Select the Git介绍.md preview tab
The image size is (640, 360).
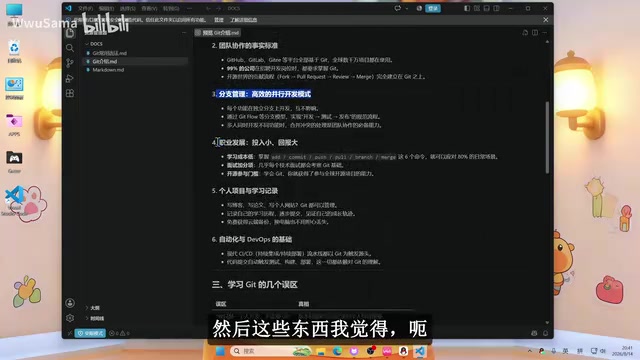coord(218,33)
